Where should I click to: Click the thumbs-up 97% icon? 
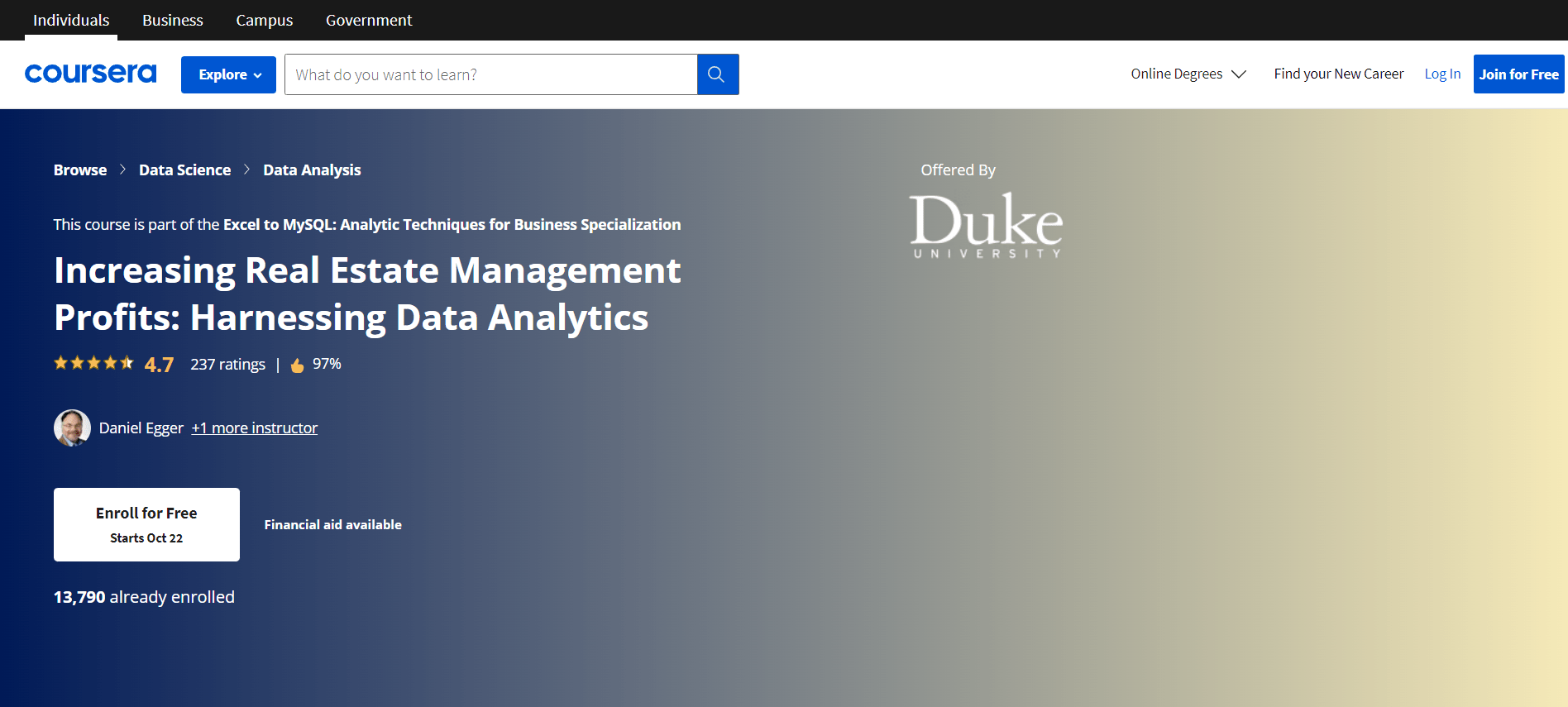pyautogui.click(x=298, y=365)
